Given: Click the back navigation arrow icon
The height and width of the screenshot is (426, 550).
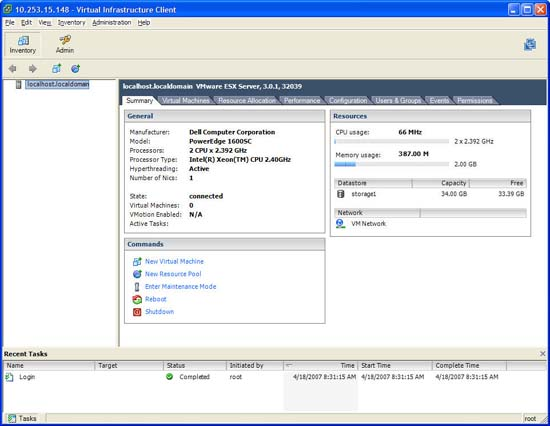Looking at the screenshot, I should pos(13,68).
